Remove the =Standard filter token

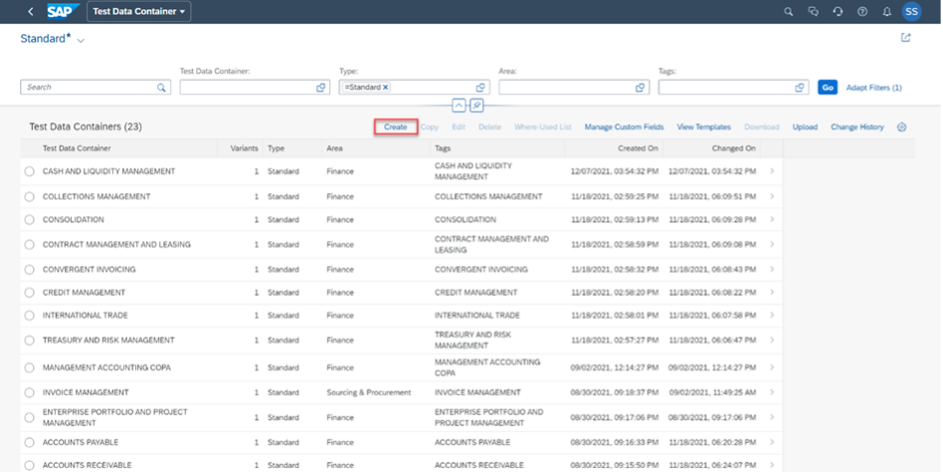(385, 88)
